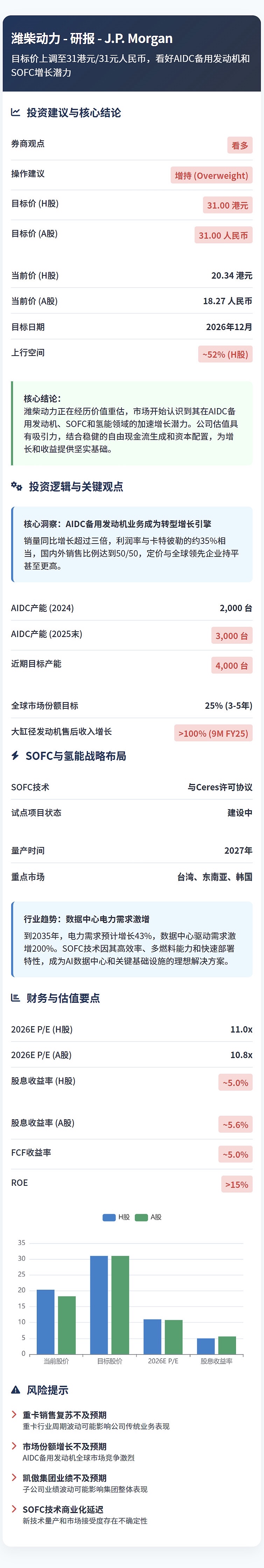
Task: Click the chevron beside 重卡销售复苏不及预期
Action: (x=15, y=1415)
